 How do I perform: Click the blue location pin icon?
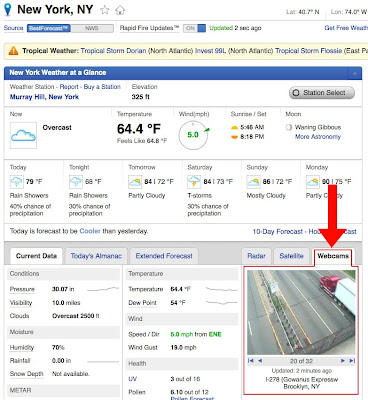pyautogui.click(x=8, y=10)
